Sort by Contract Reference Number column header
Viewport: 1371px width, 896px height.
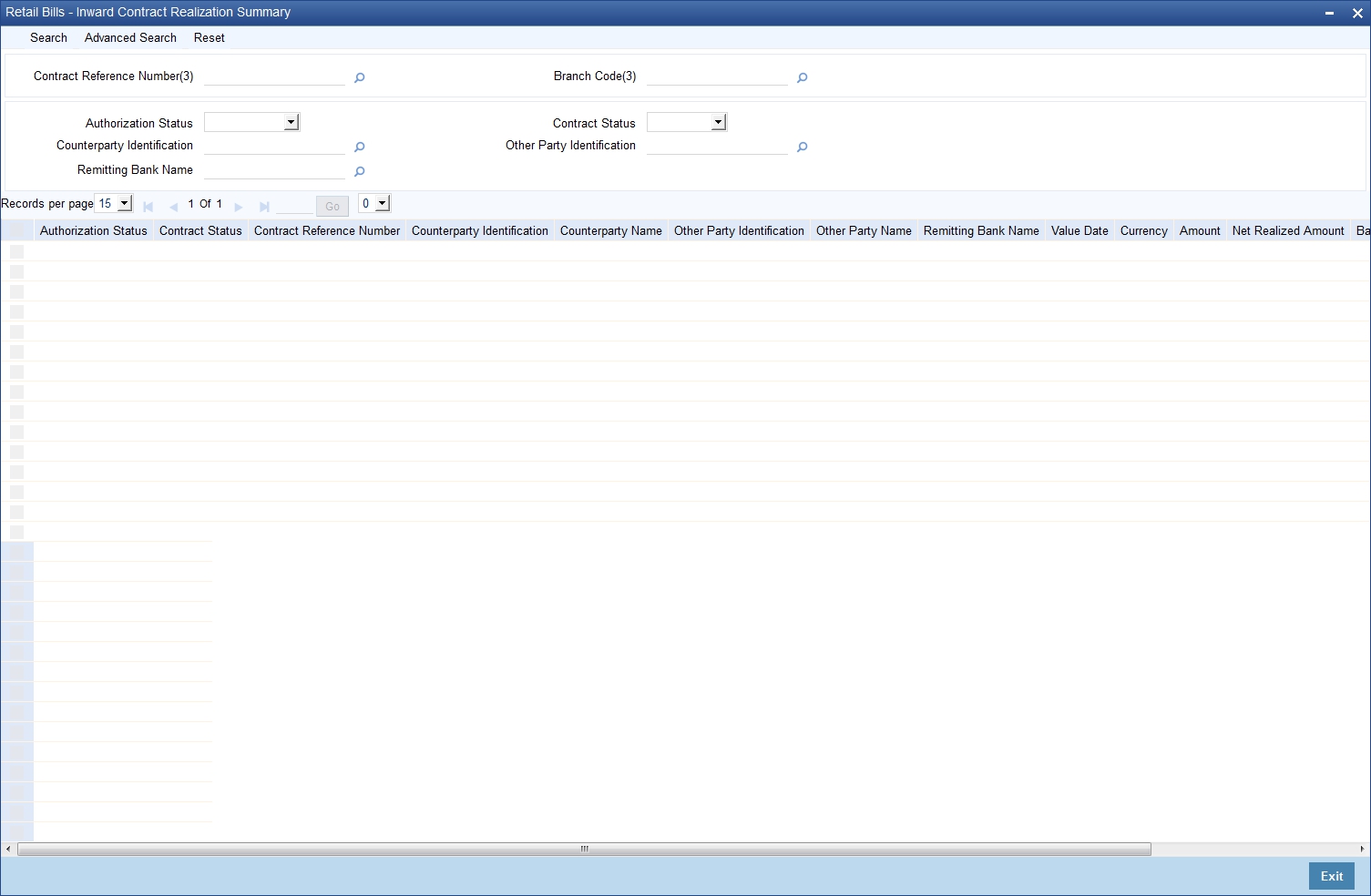point(327,231)
